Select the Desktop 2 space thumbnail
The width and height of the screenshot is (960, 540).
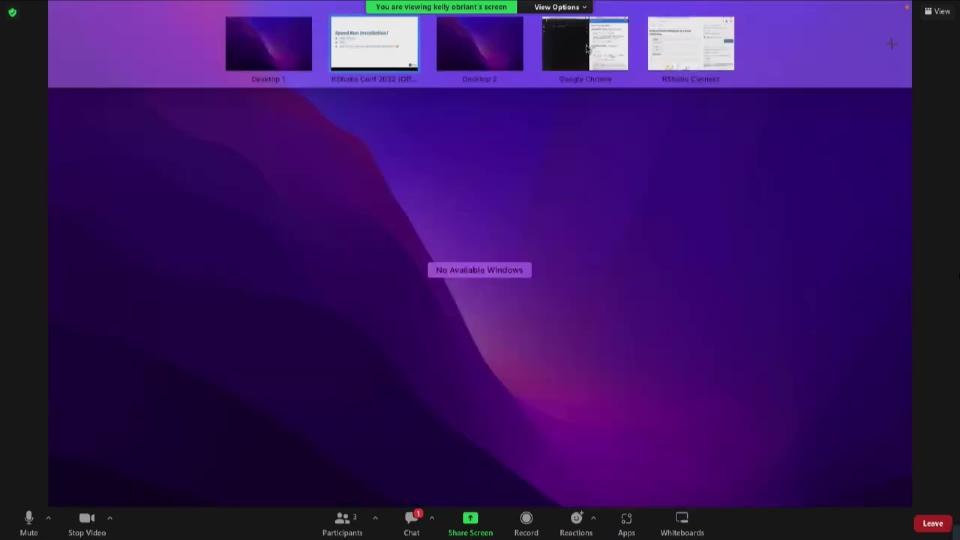coord(479,44)
